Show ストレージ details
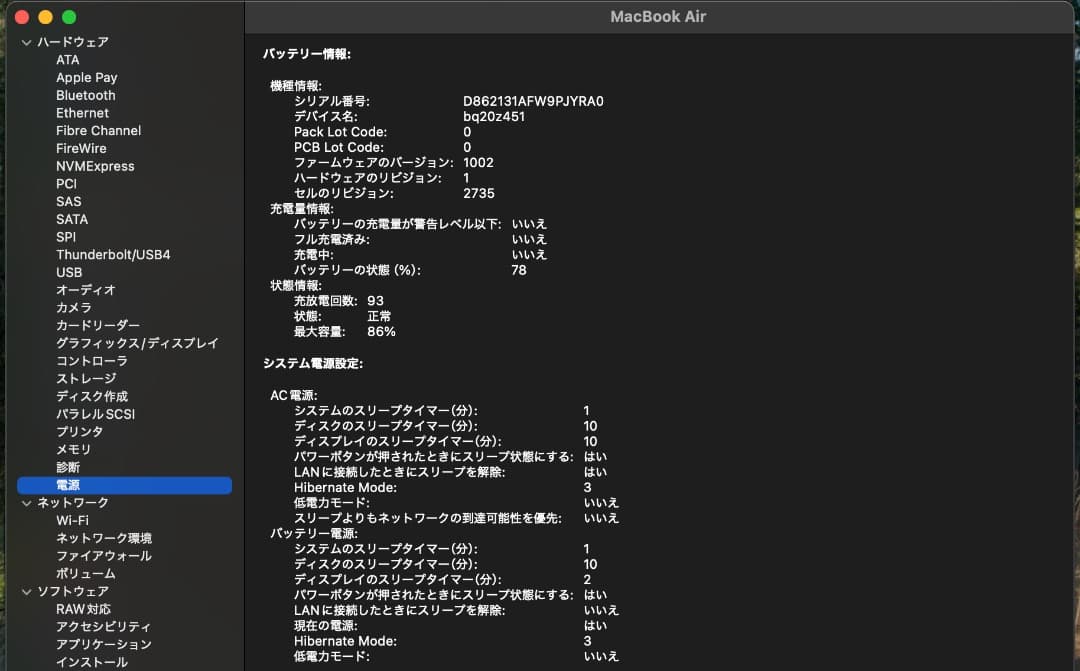 (x=83, y=378)
